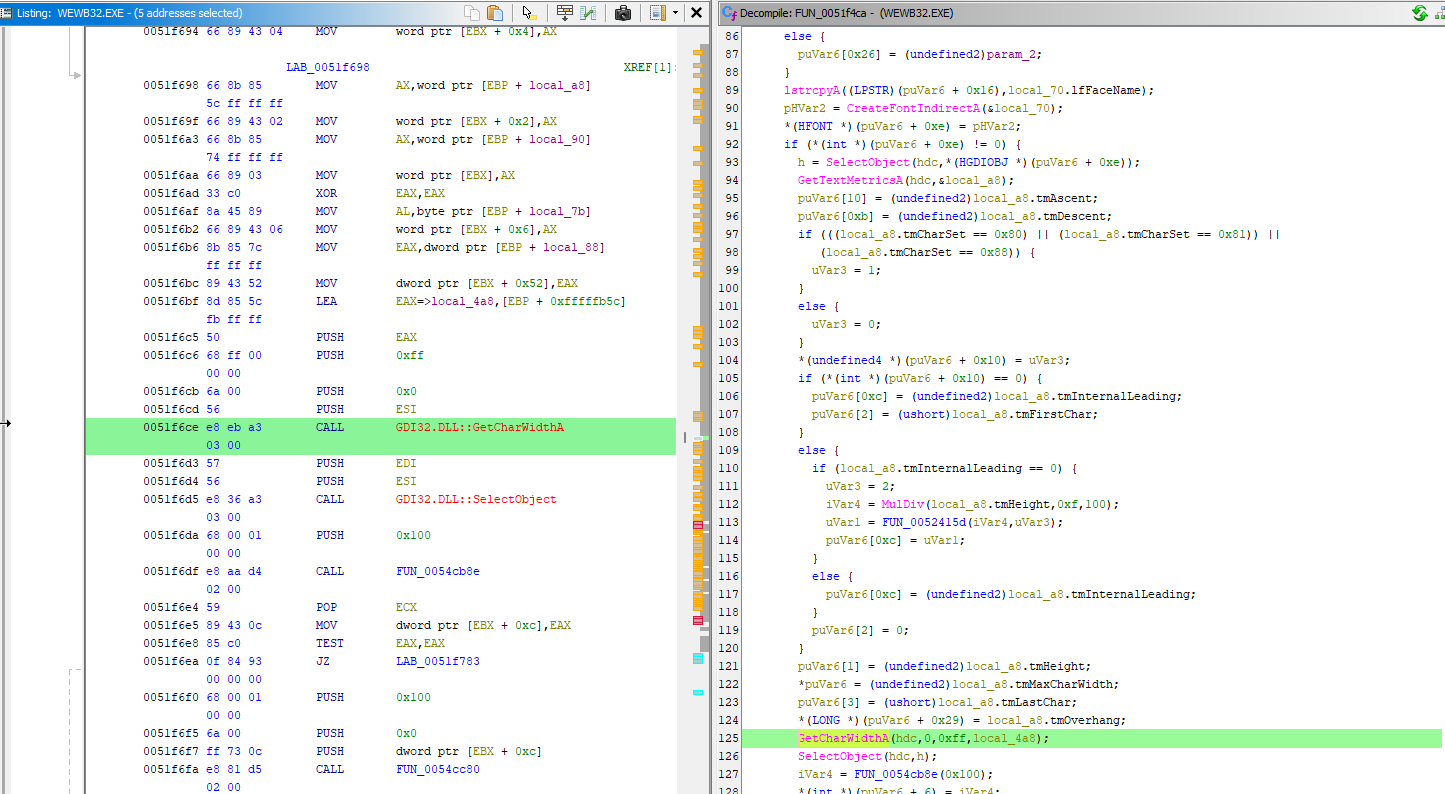Click the Decompile panel Cf icon
Screen dimensions: 1445x794
(727, 13)
